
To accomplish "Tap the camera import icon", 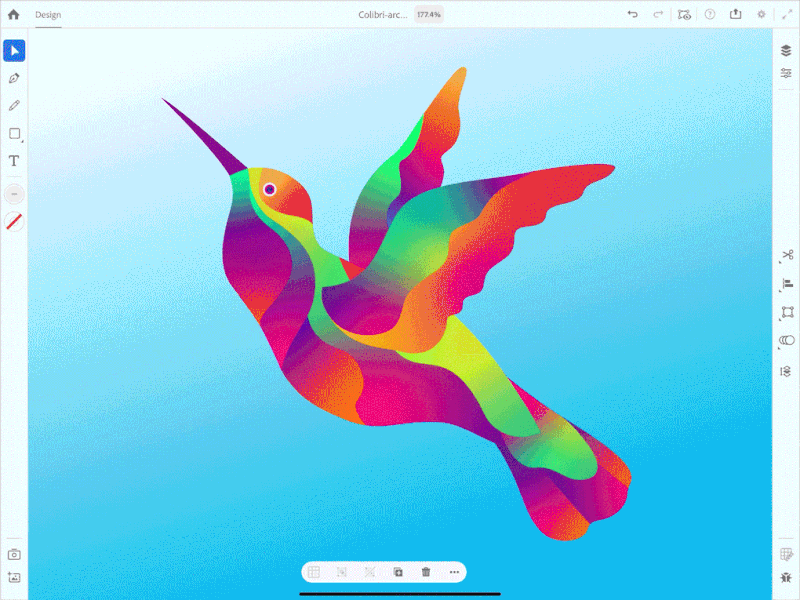I will pos(14,553).
